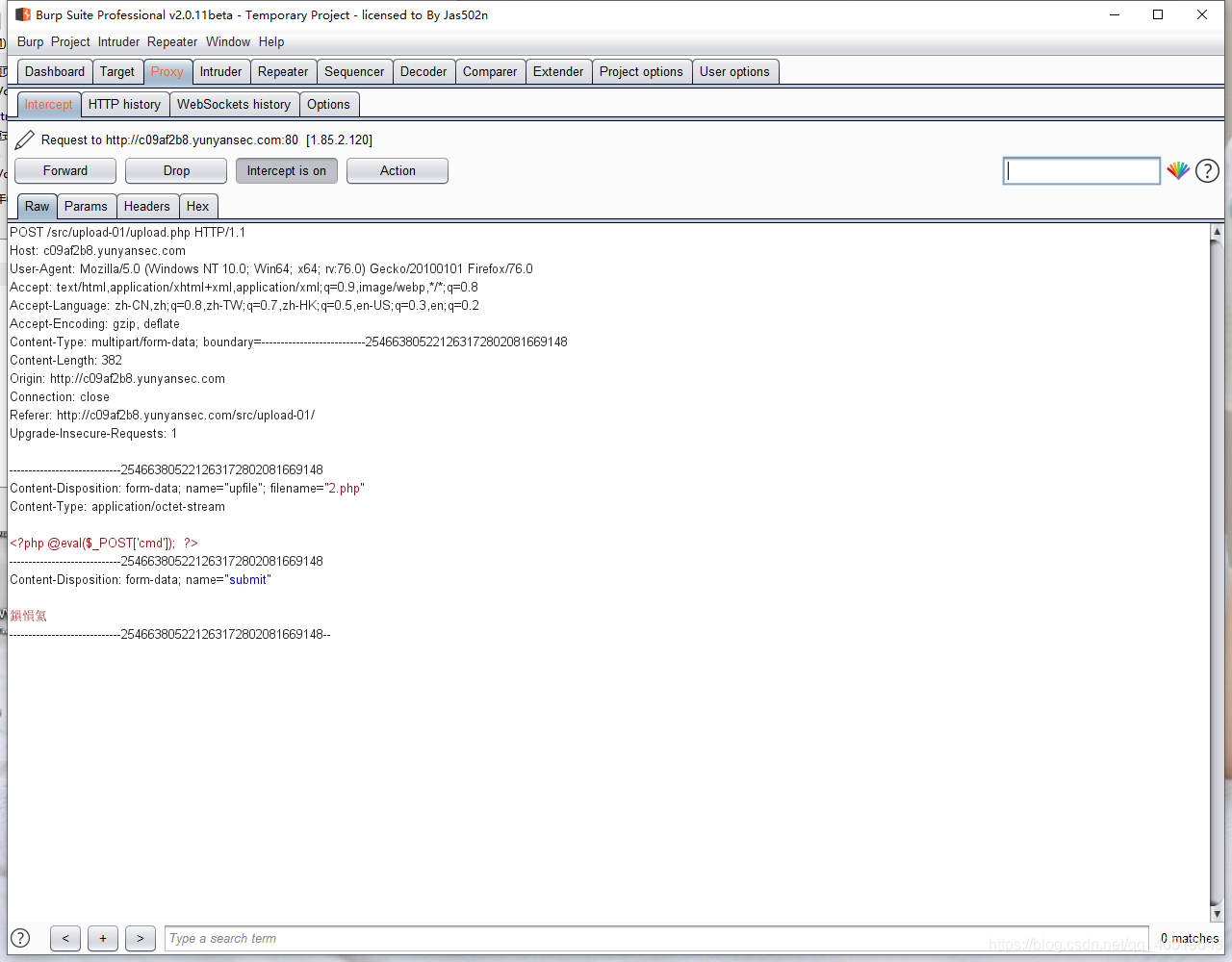Viewport: 1232px width, 962px height.
Task: Switch to the Dashboard tab
Action: tap(55, 72)
